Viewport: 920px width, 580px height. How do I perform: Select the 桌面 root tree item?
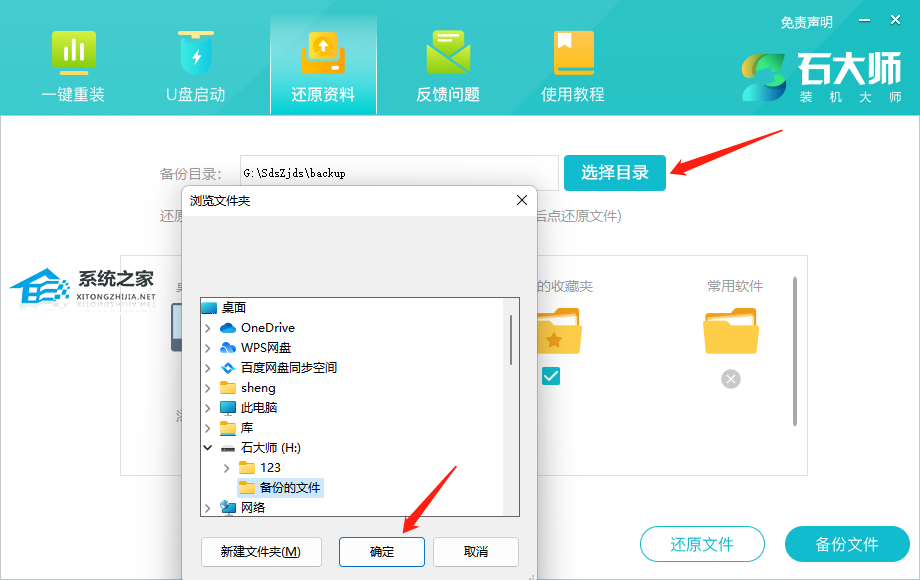point(234,307)
